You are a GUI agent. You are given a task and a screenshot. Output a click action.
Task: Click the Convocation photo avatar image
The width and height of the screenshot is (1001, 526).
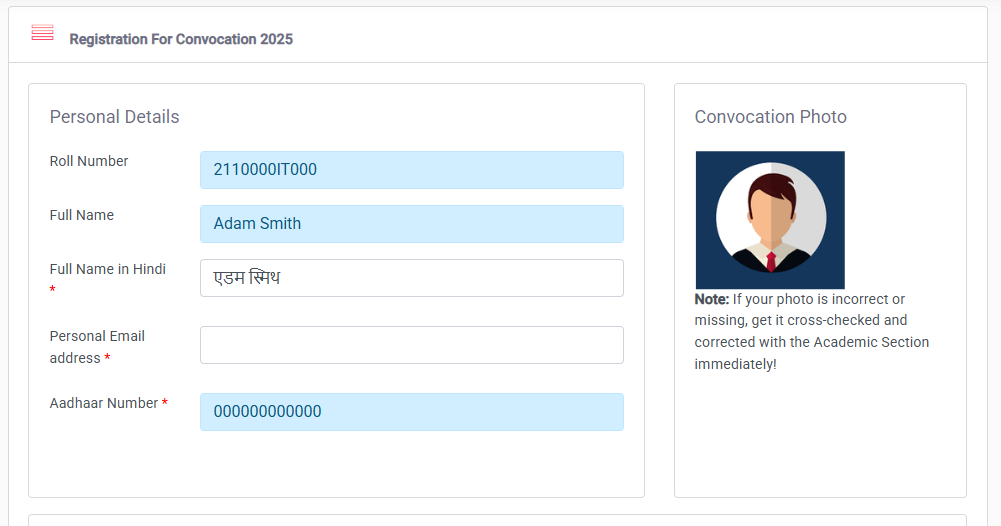click(x=770, y=220)
